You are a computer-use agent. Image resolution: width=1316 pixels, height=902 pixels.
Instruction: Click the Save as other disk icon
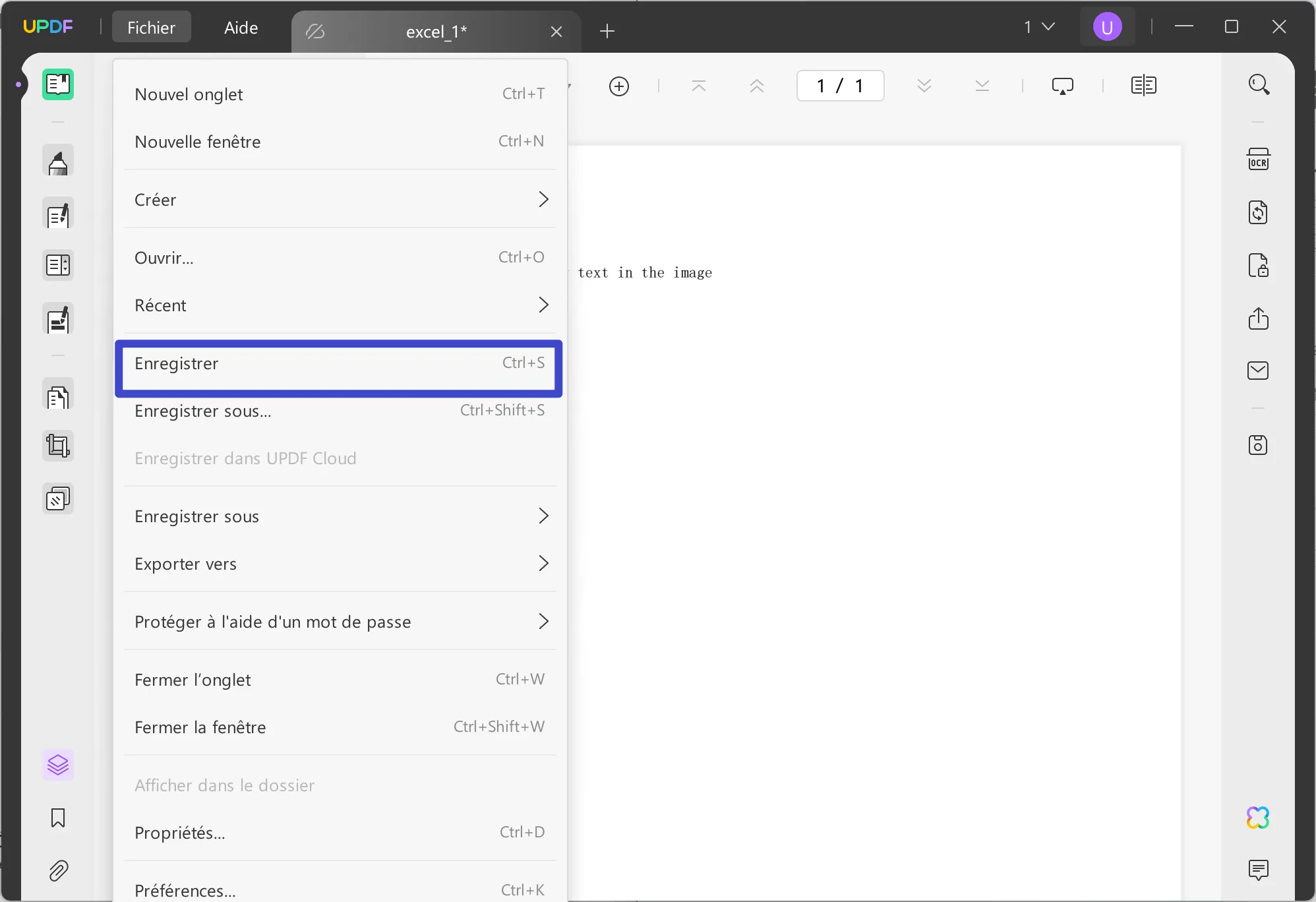[x=1259, y=445]
